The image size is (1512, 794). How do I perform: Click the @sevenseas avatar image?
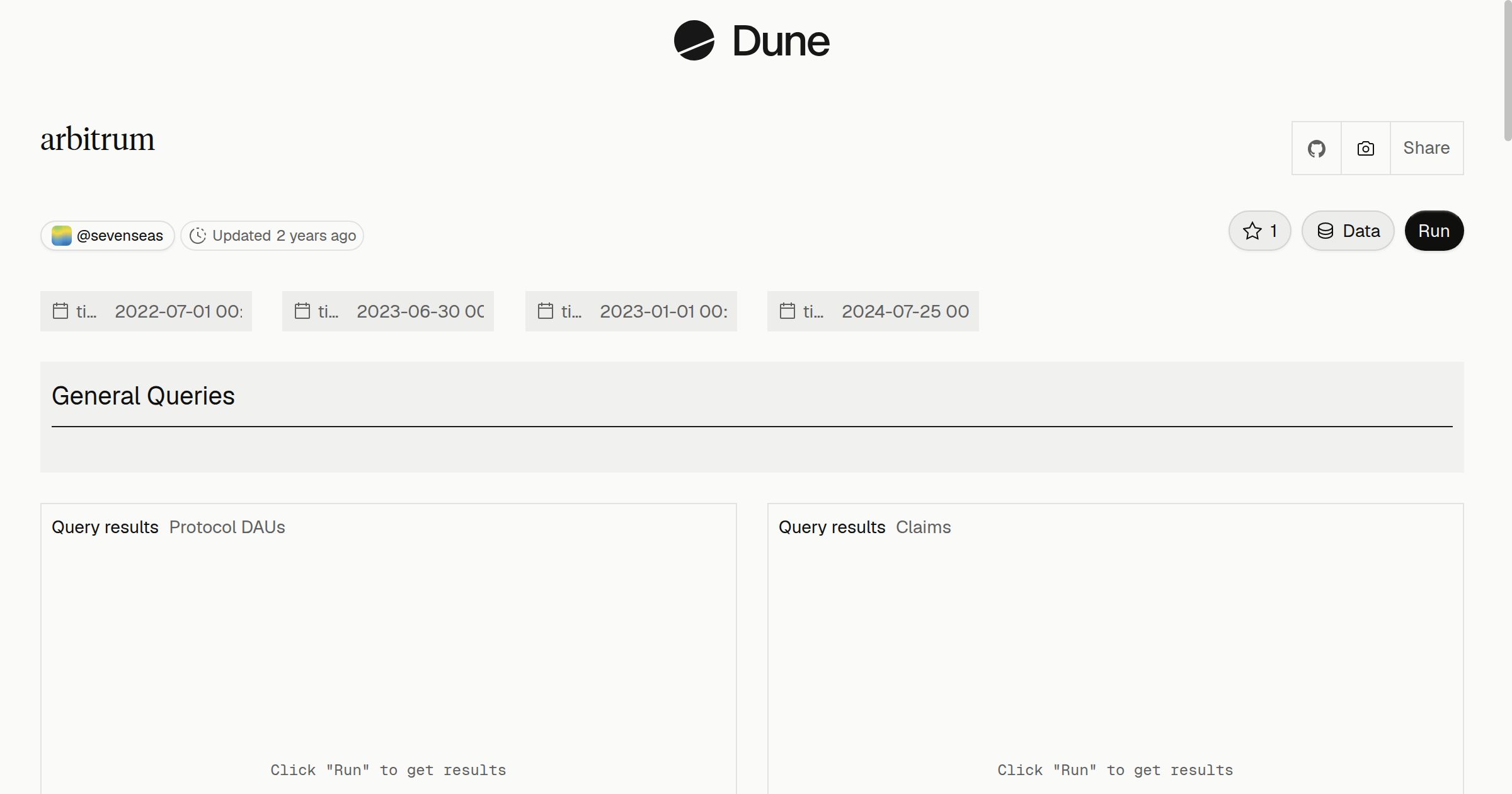pos(61,236)
